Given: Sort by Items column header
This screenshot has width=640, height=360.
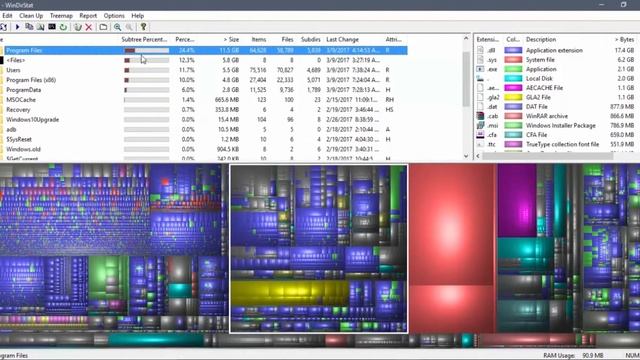Looking at the screenshot, I should 259,40.
